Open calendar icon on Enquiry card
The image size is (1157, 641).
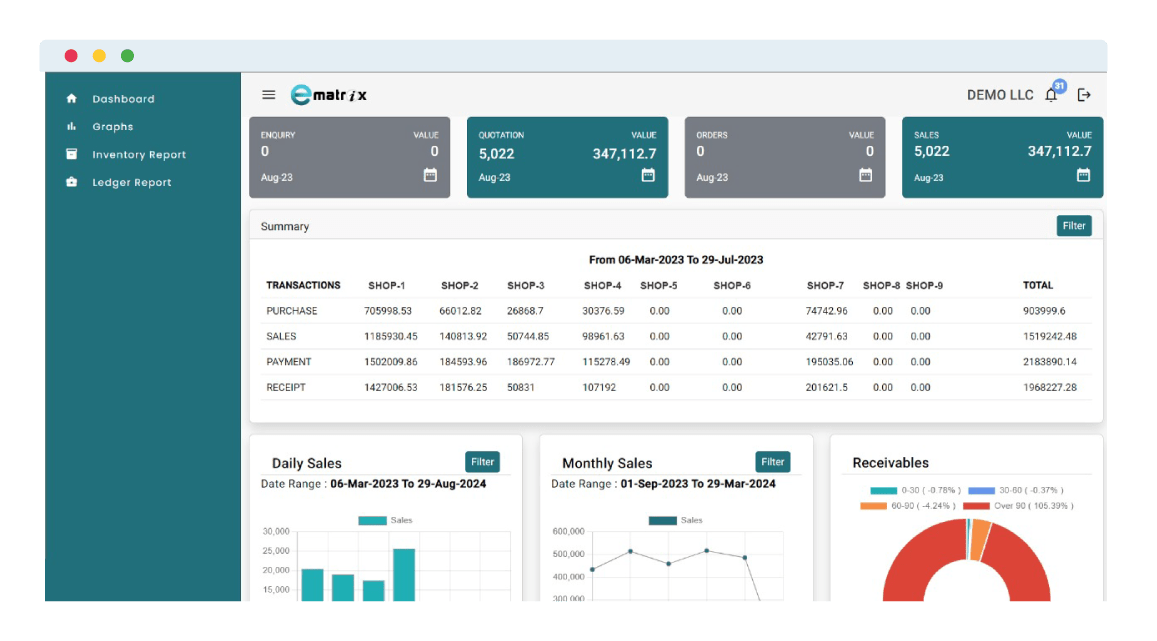coord(430,175)
